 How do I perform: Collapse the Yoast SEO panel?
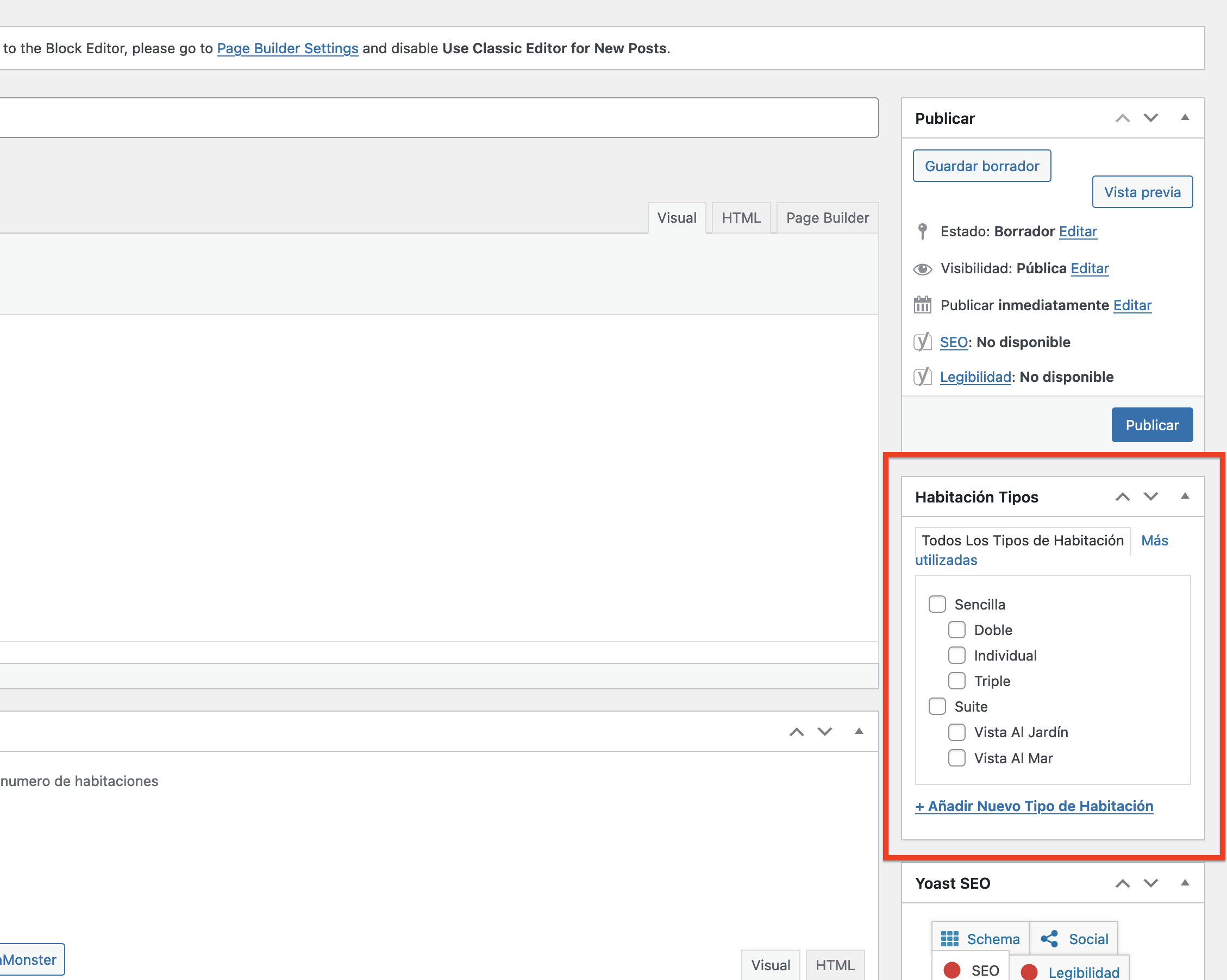(1185, 883)
